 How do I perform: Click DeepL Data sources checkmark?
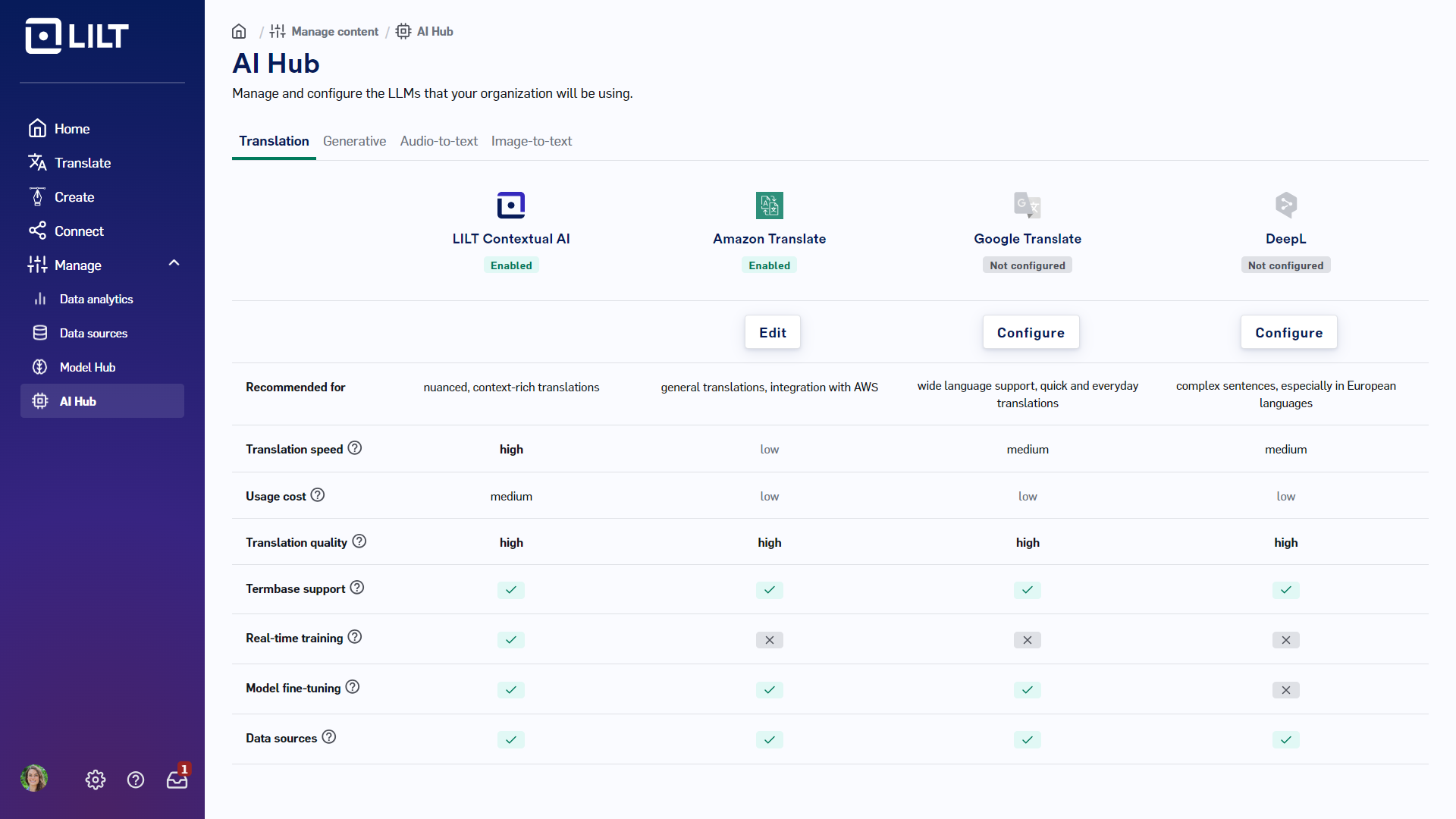(x=1286, y=740)
